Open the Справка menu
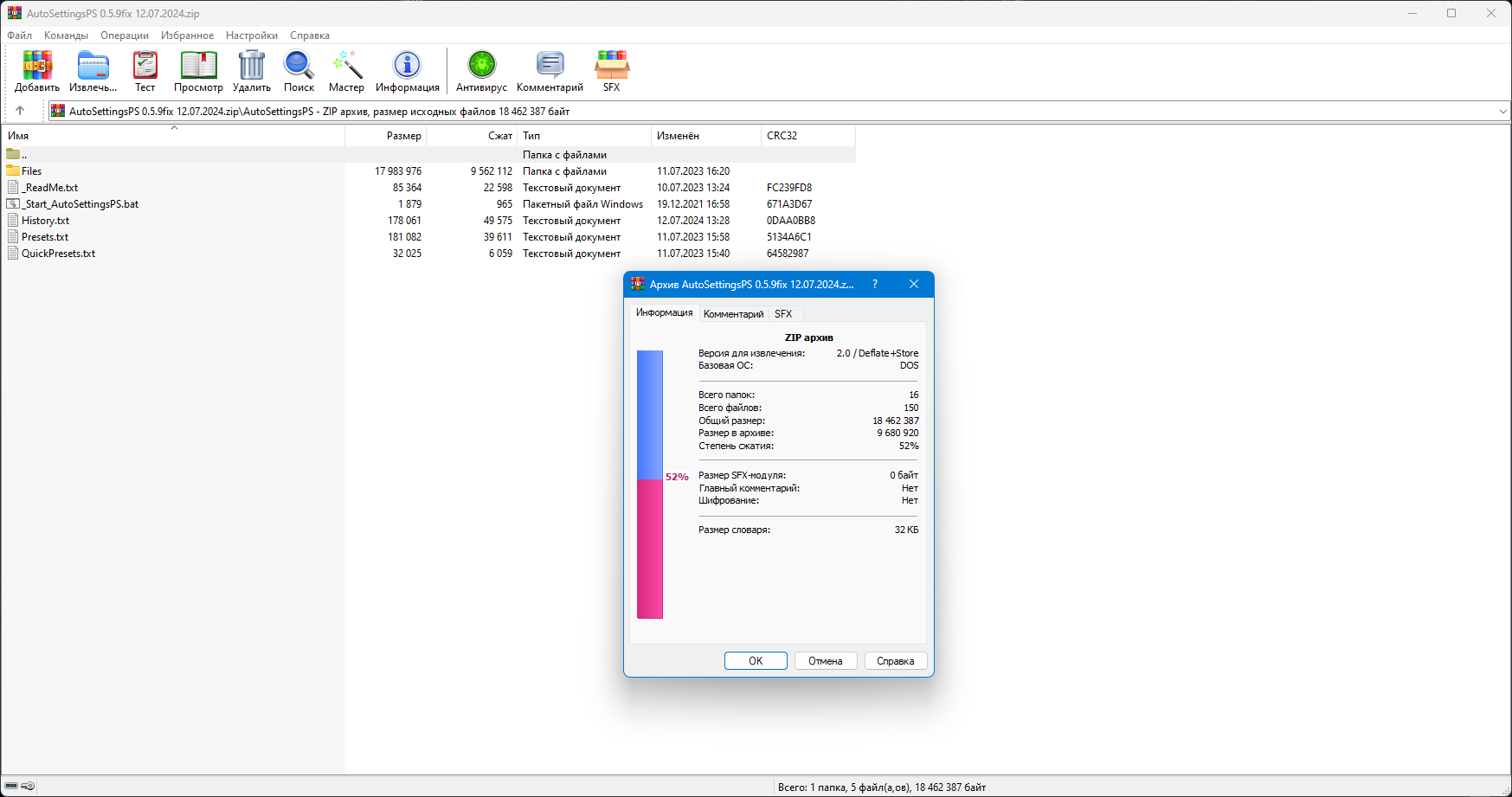The image size is (1512, 797). pyautogui.click(x=310, y=35)
